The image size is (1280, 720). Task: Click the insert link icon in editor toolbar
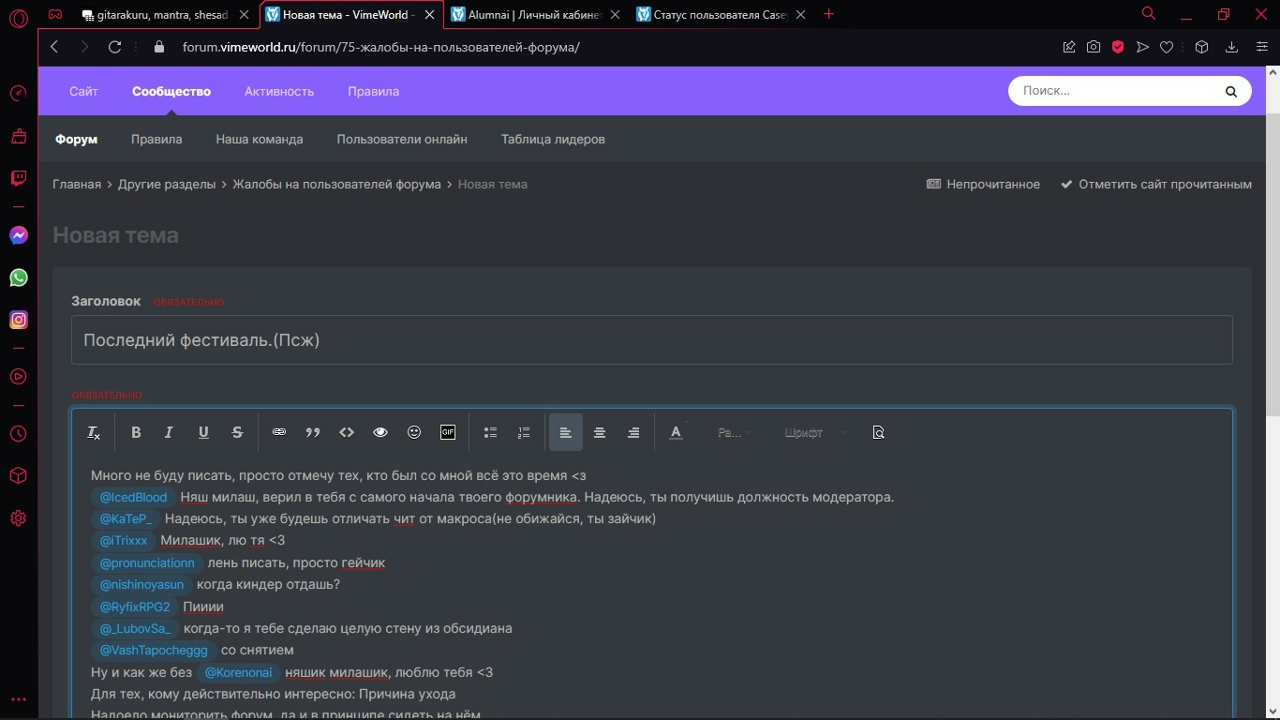[x=279, y=432]
